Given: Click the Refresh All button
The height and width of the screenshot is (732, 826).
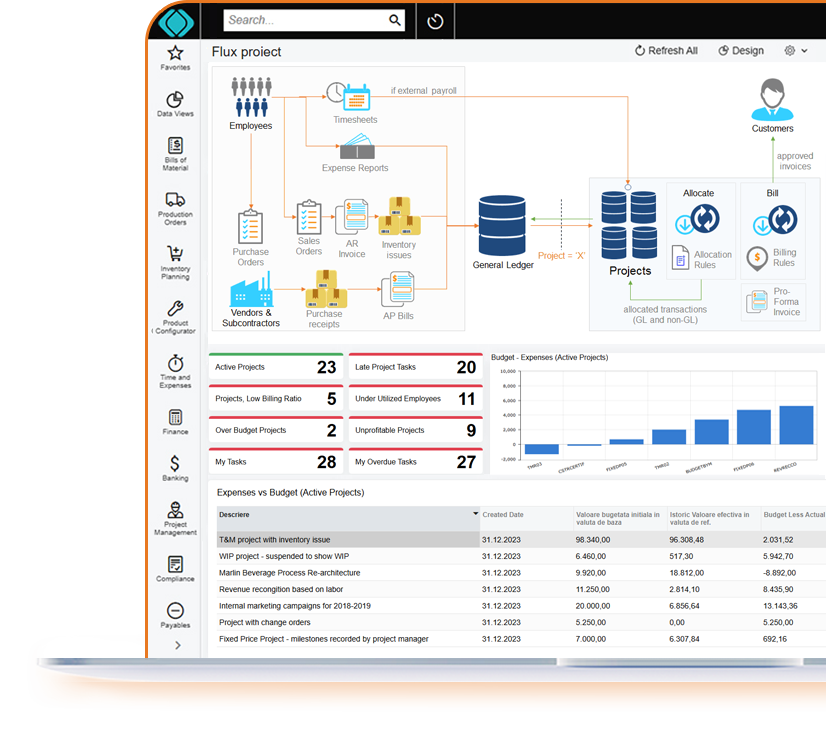Looking at the screenshot, I should coord(666,51).
